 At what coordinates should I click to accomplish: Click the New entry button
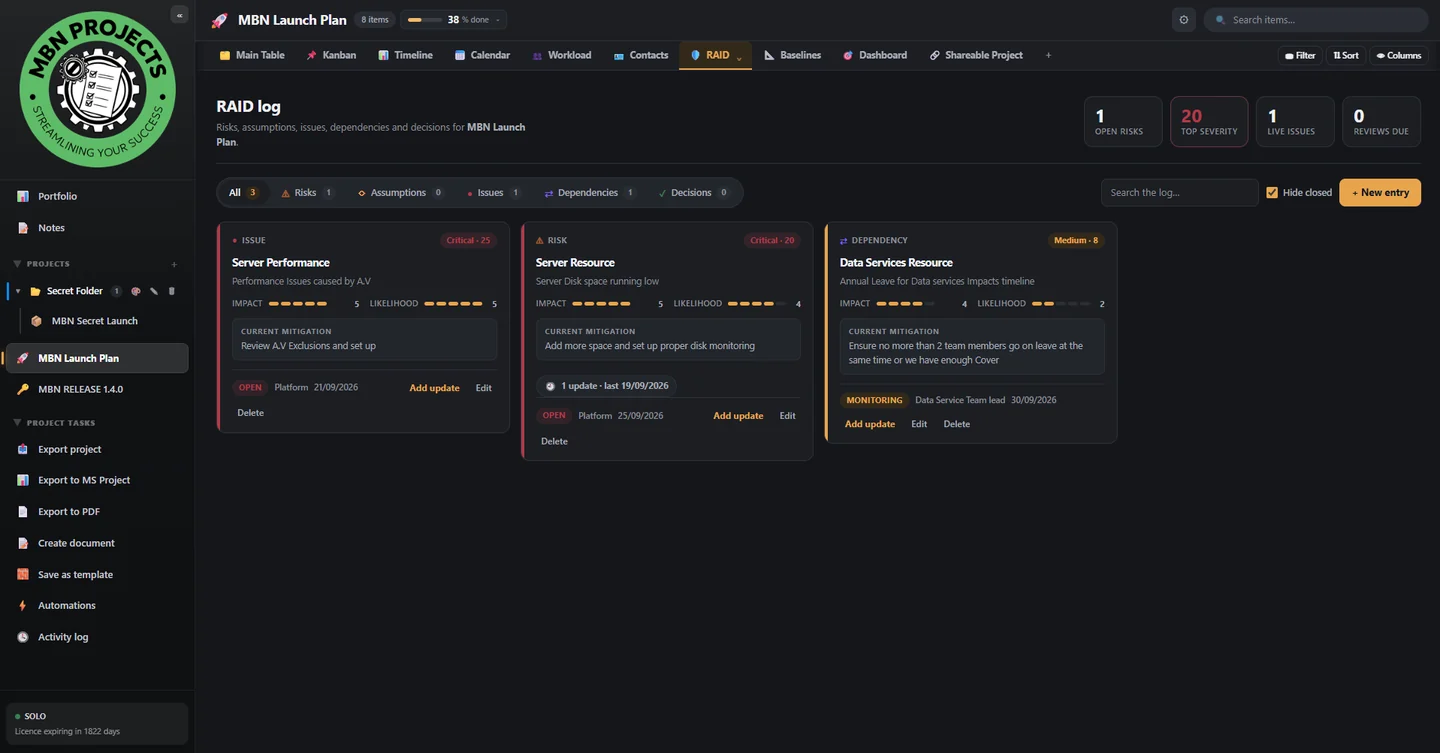click(1380, 192)
